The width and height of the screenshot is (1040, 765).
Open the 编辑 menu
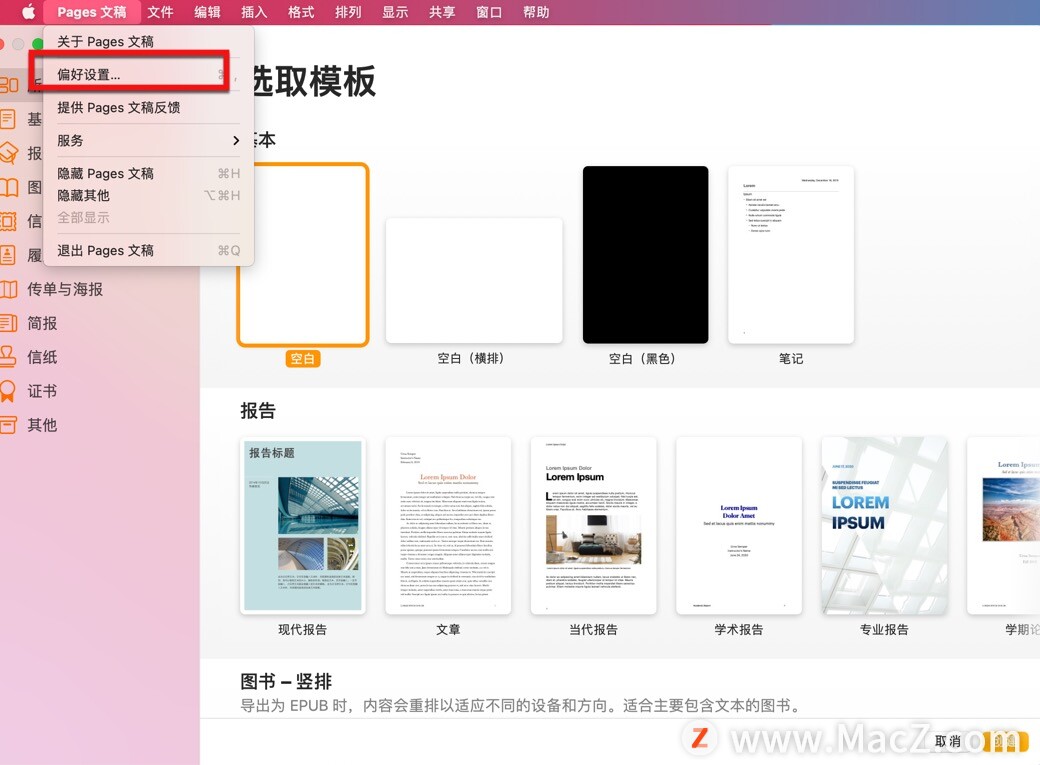pyautogui.click(x=207, y=12)
